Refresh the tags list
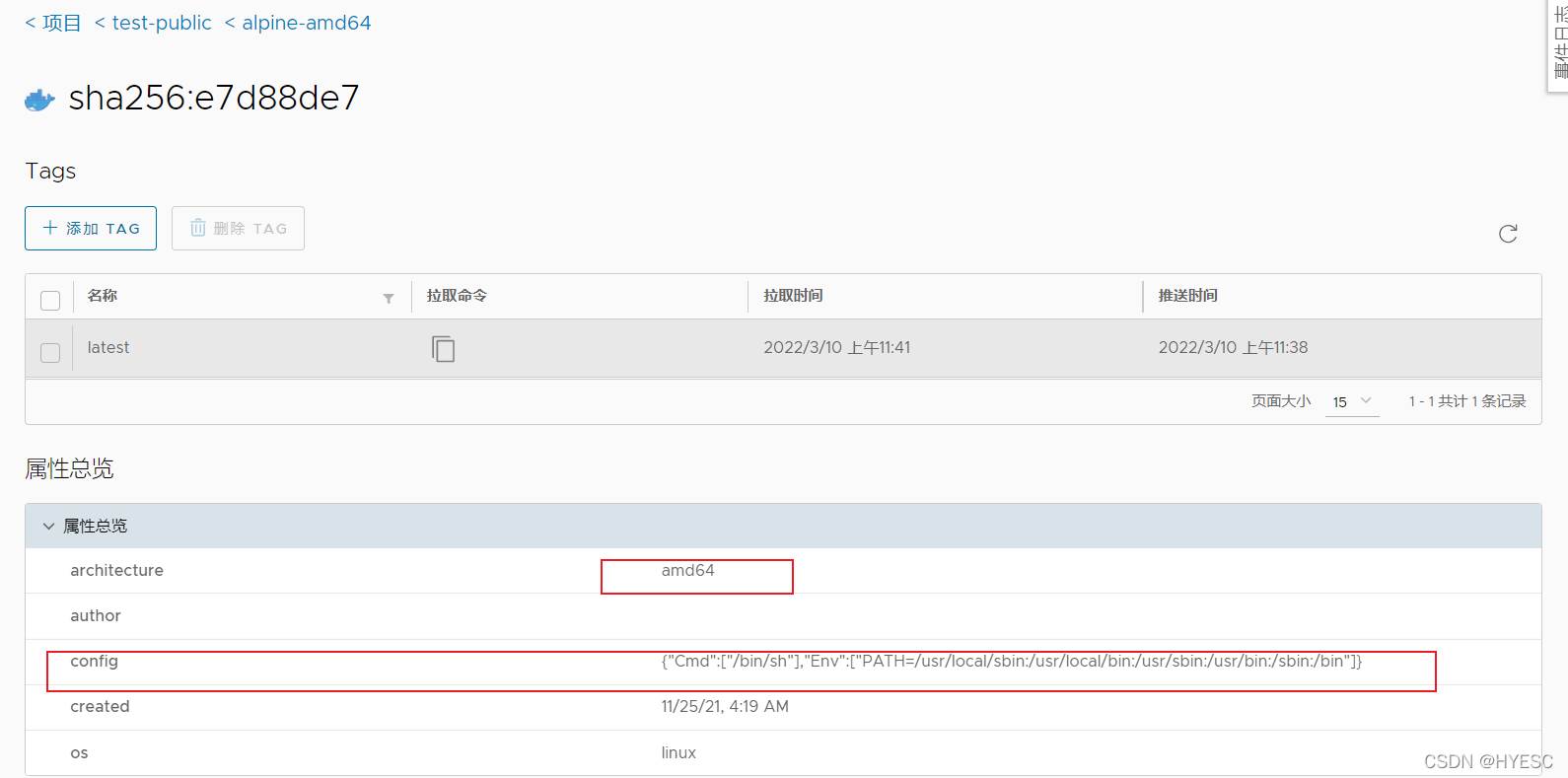Screen dimensions: 1568x778 tap(1508, 234)
